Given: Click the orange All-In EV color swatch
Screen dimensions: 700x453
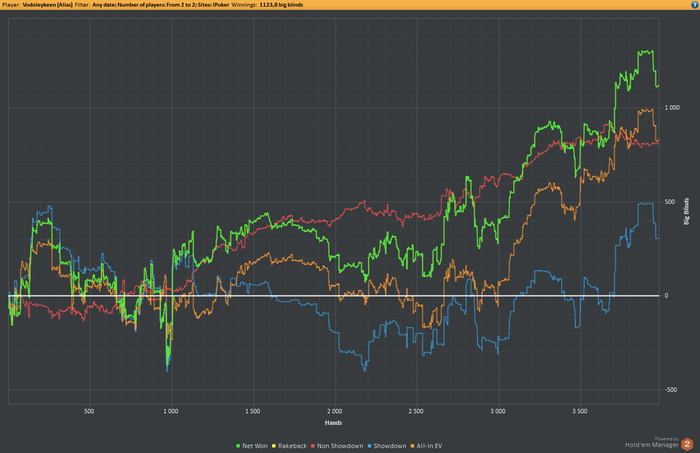Looking at the screenshot, I should coord(412,446).
